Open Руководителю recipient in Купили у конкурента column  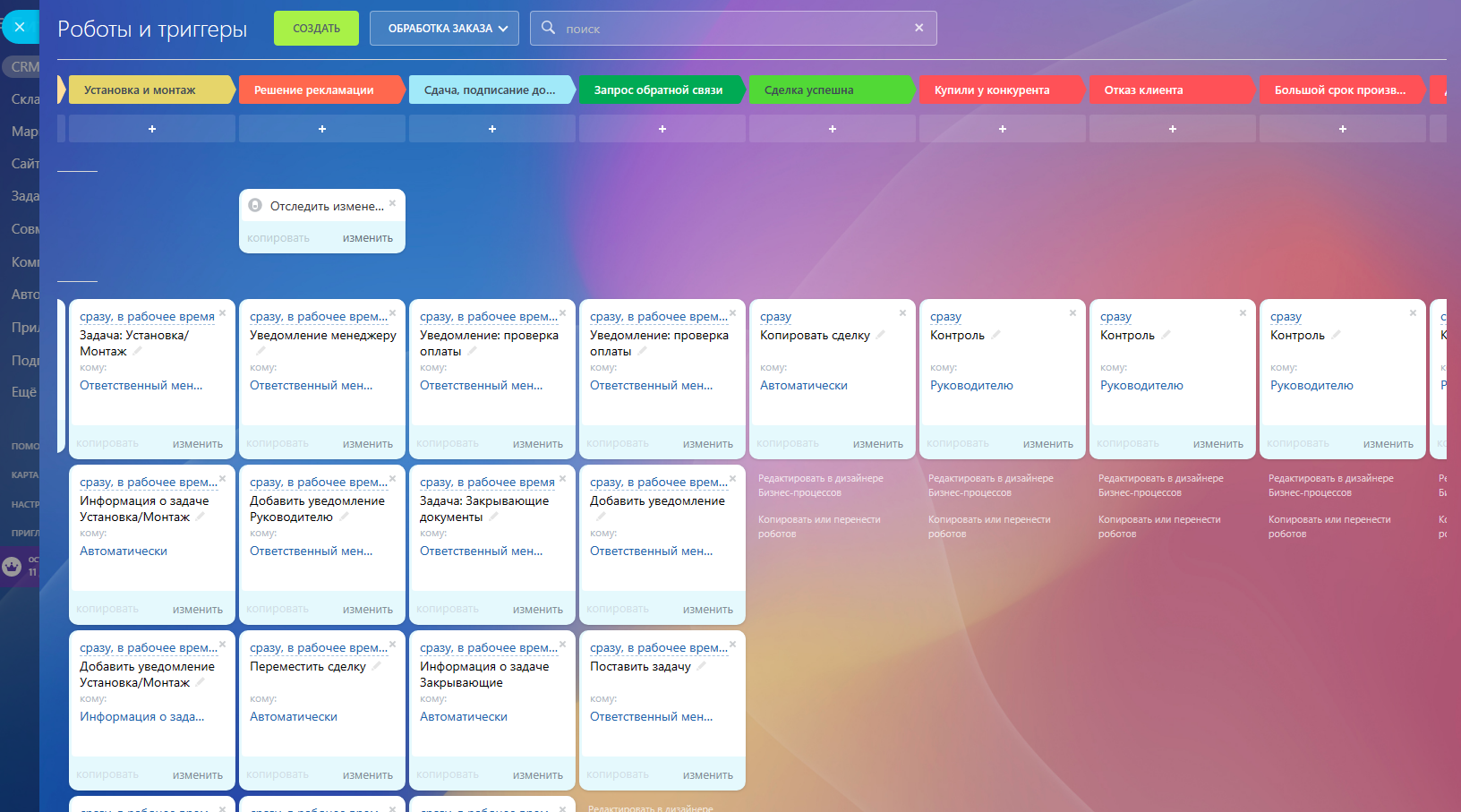click(x=971, y=386)
